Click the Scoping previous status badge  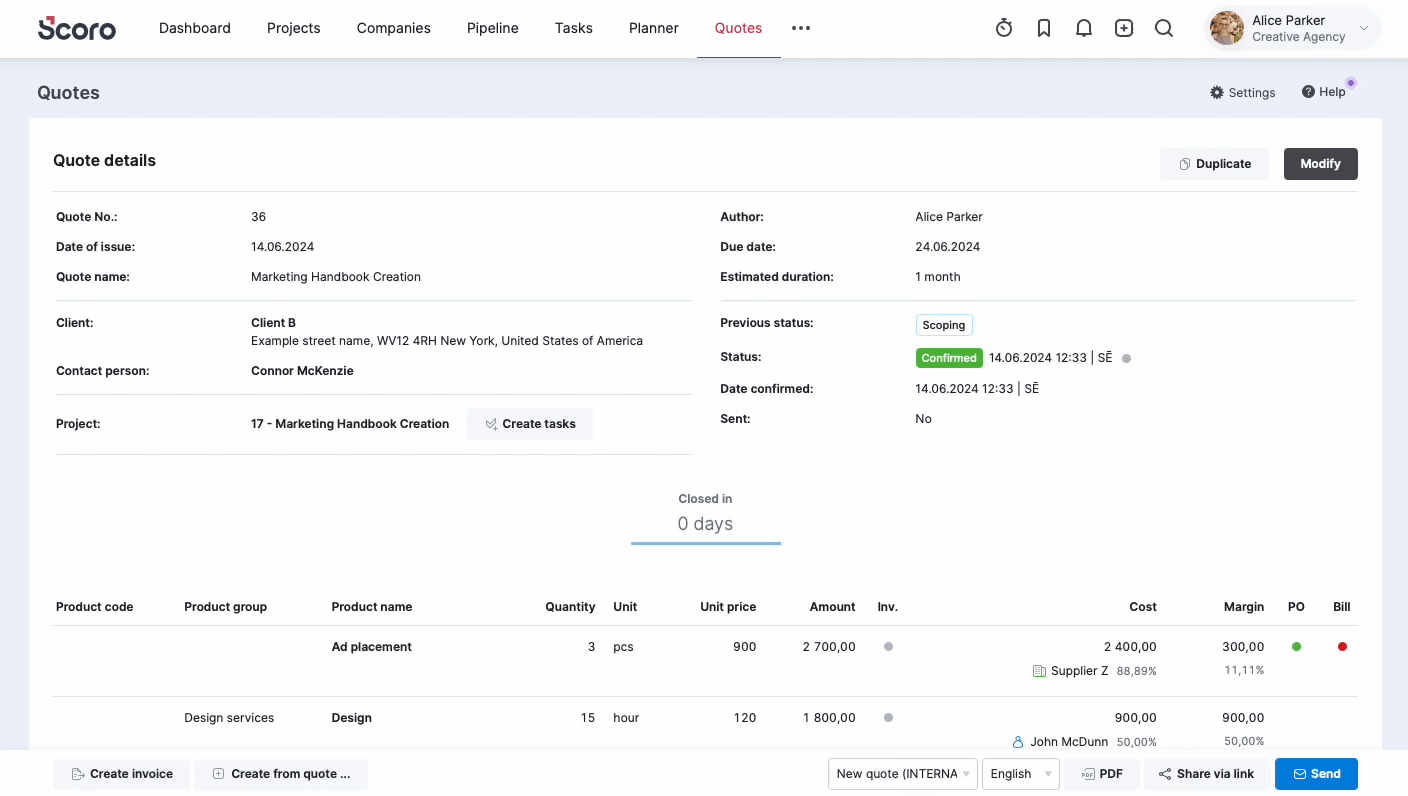(x=944, y=325)
